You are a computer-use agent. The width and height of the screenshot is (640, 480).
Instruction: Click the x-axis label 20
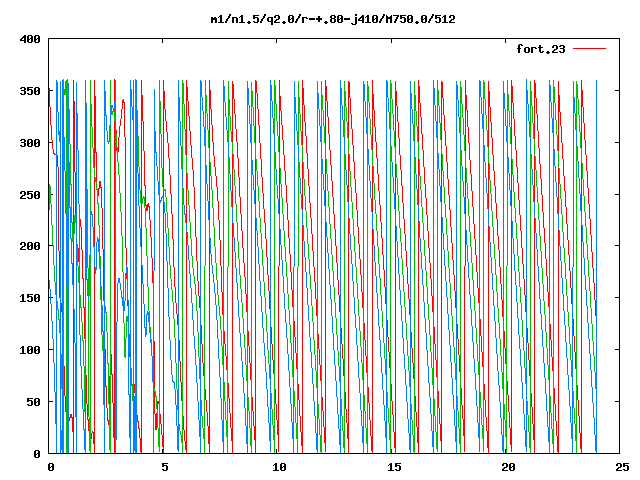(508, 467)
